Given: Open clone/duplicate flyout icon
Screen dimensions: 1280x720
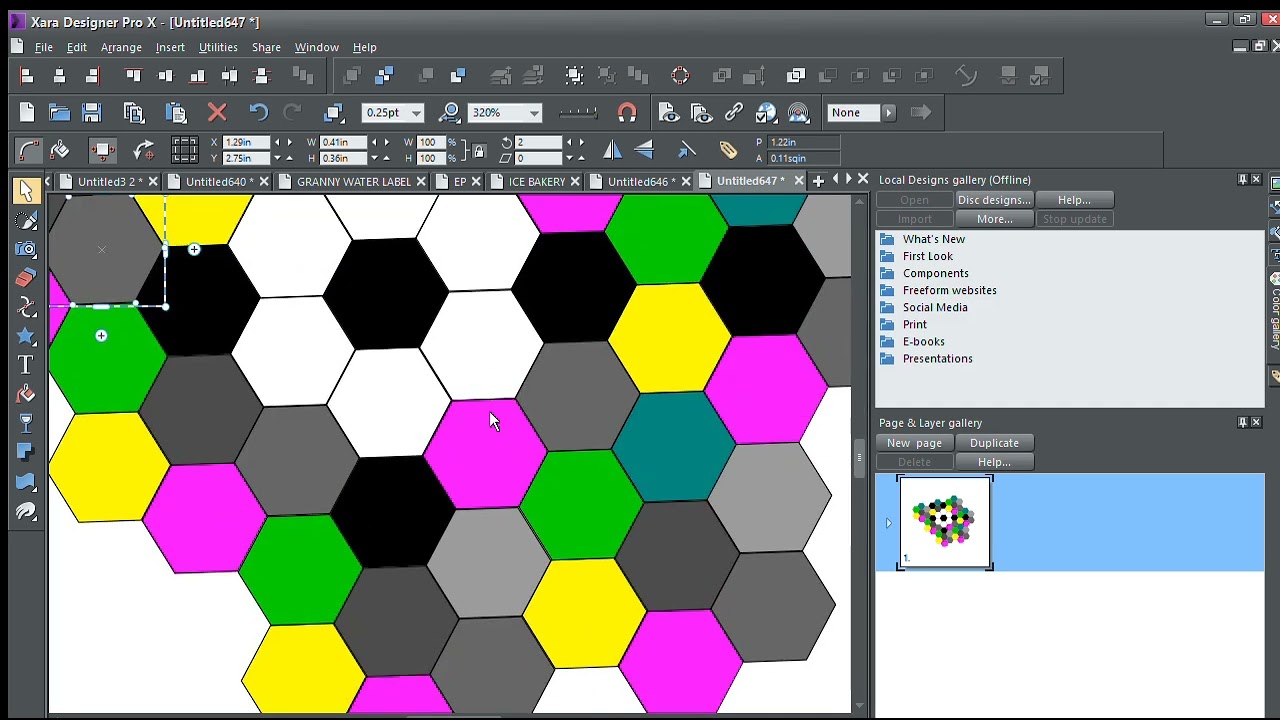Looking at the screenshot, I should point(334,113).
